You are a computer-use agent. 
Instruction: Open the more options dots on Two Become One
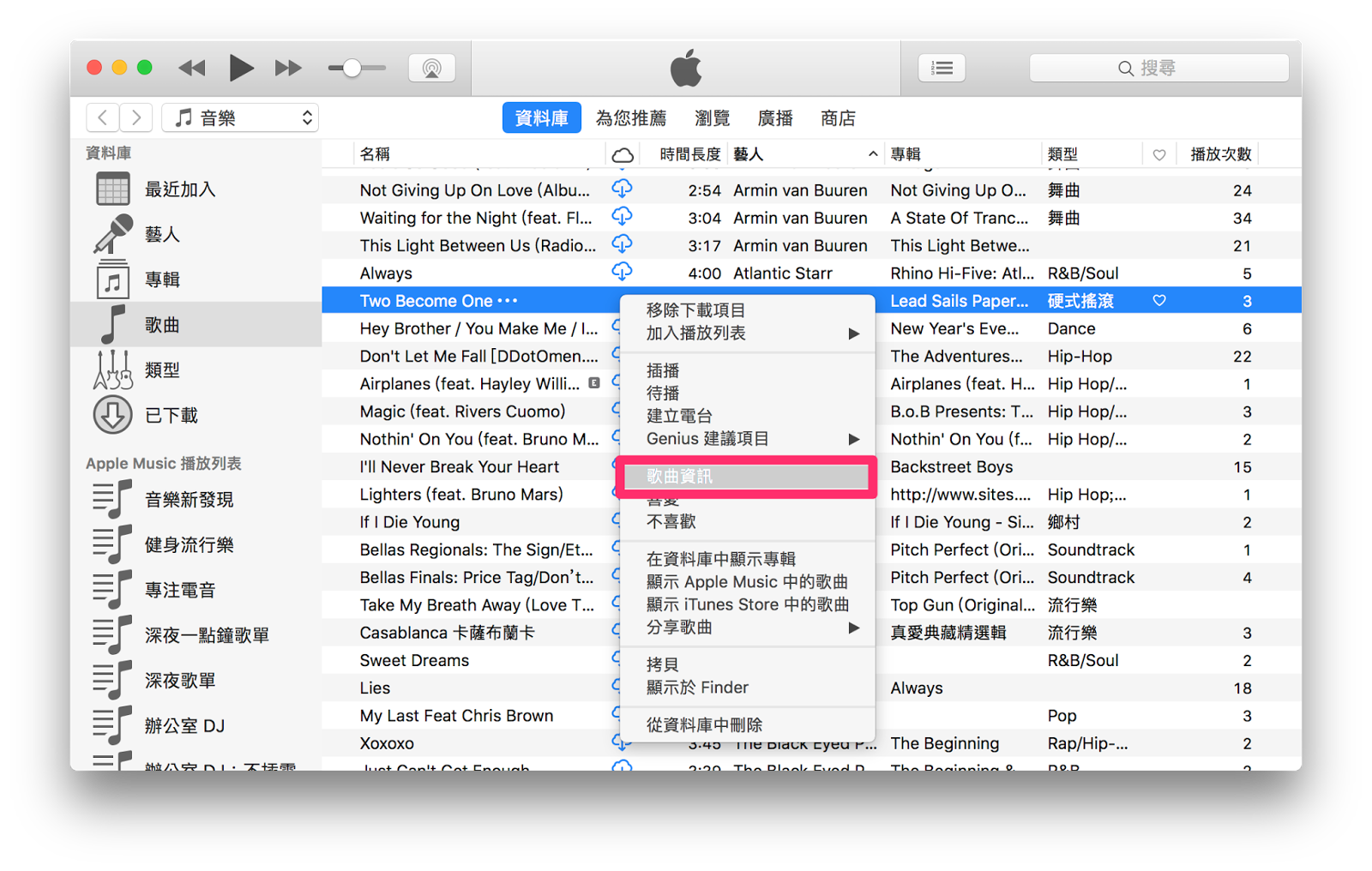pos(508,301)
